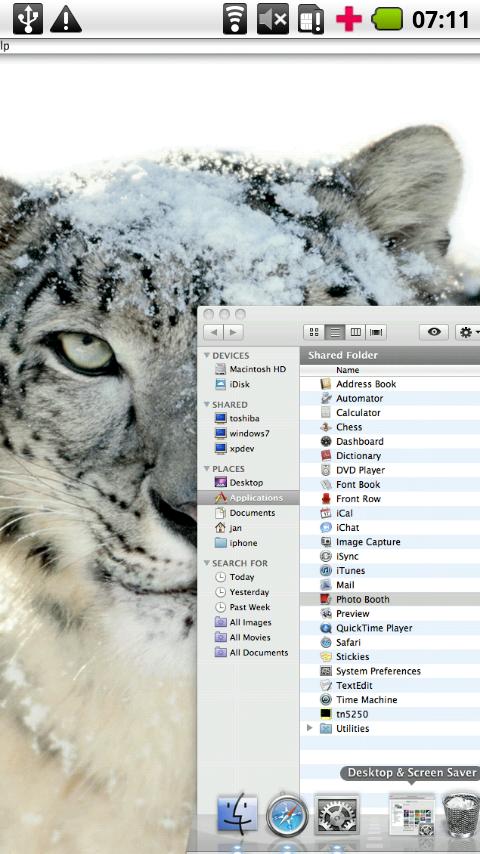Select Address Book in list
This screenshot has height=854, width=480.
tap(390, 384)
